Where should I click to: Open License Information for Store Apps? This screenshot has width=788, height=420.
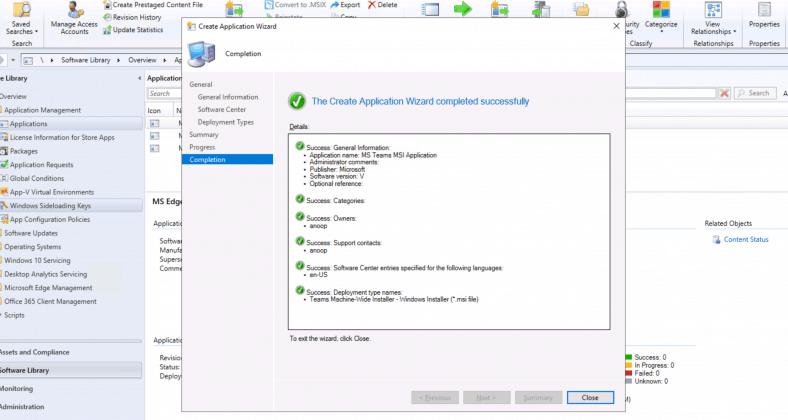click(x=62, y=137)
